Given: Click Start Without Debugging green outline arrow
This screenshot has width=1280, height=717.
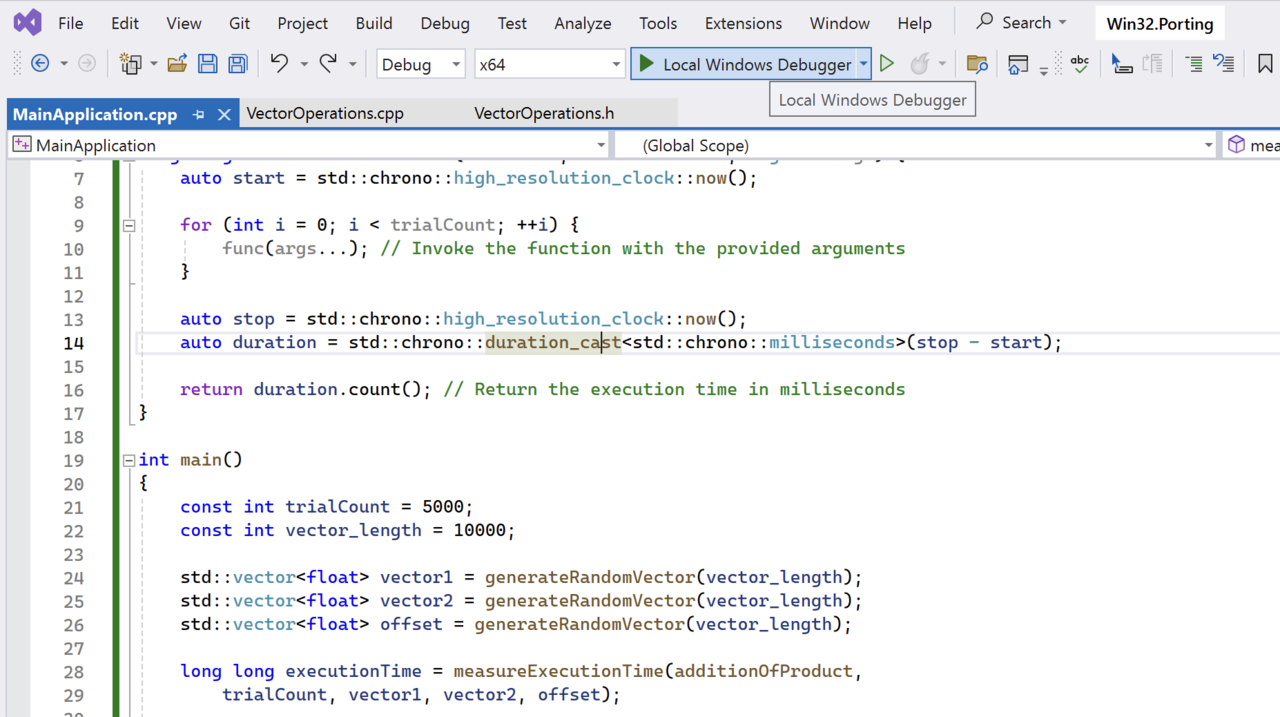Looking at the screenshot, I should 887,64.
